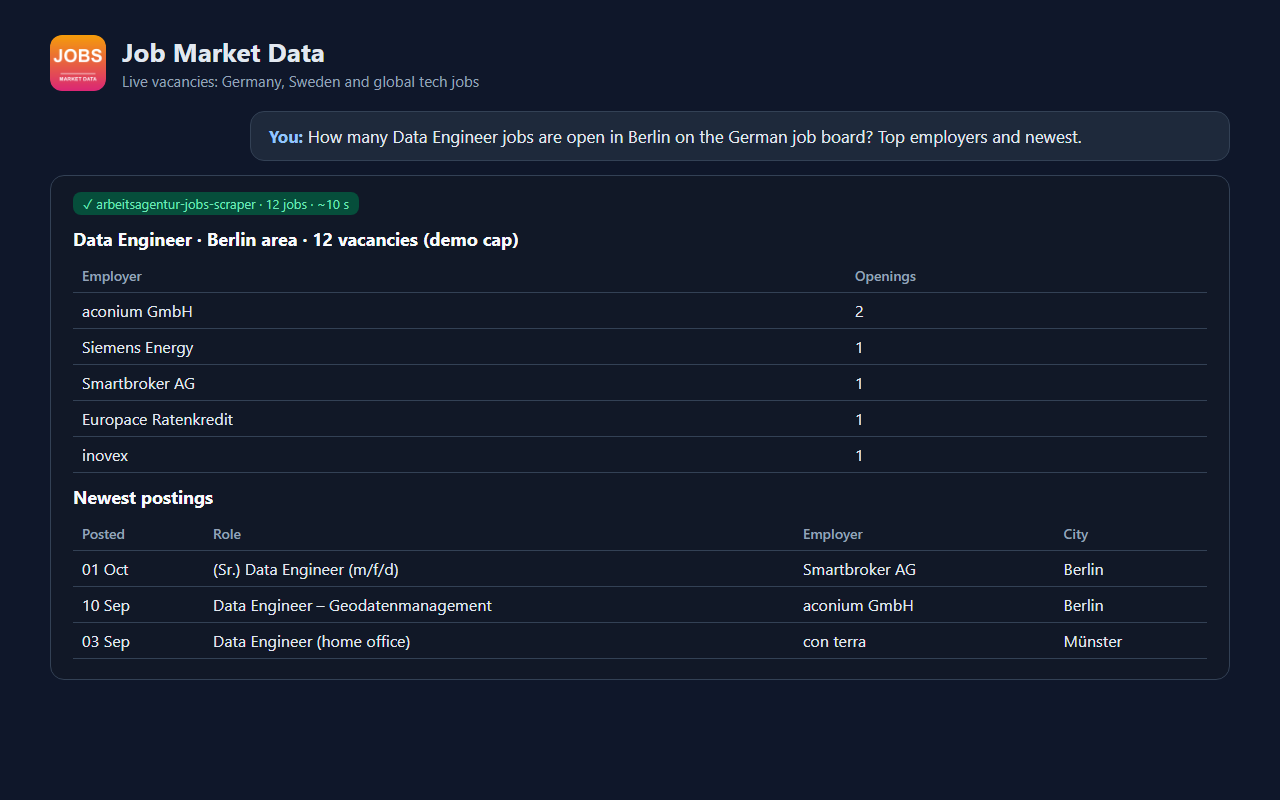Click the Openings column header
1280x800 pixels.
pos(885,276)
